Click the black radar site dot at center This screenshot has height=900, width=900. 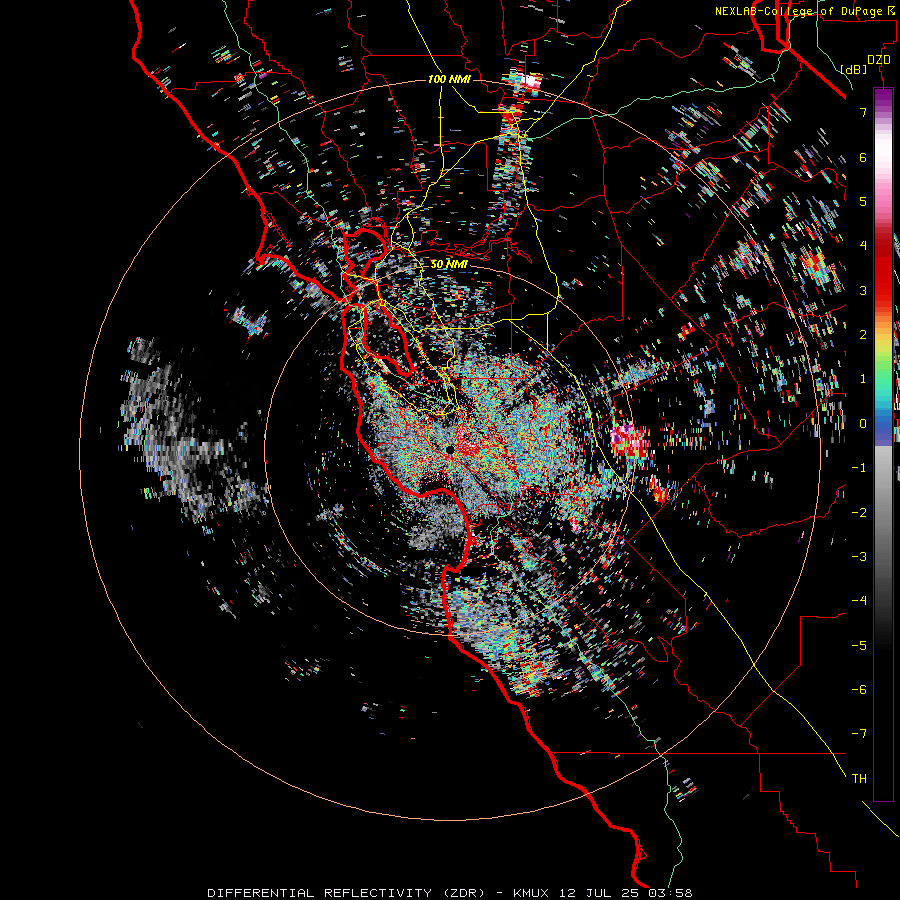450,449
